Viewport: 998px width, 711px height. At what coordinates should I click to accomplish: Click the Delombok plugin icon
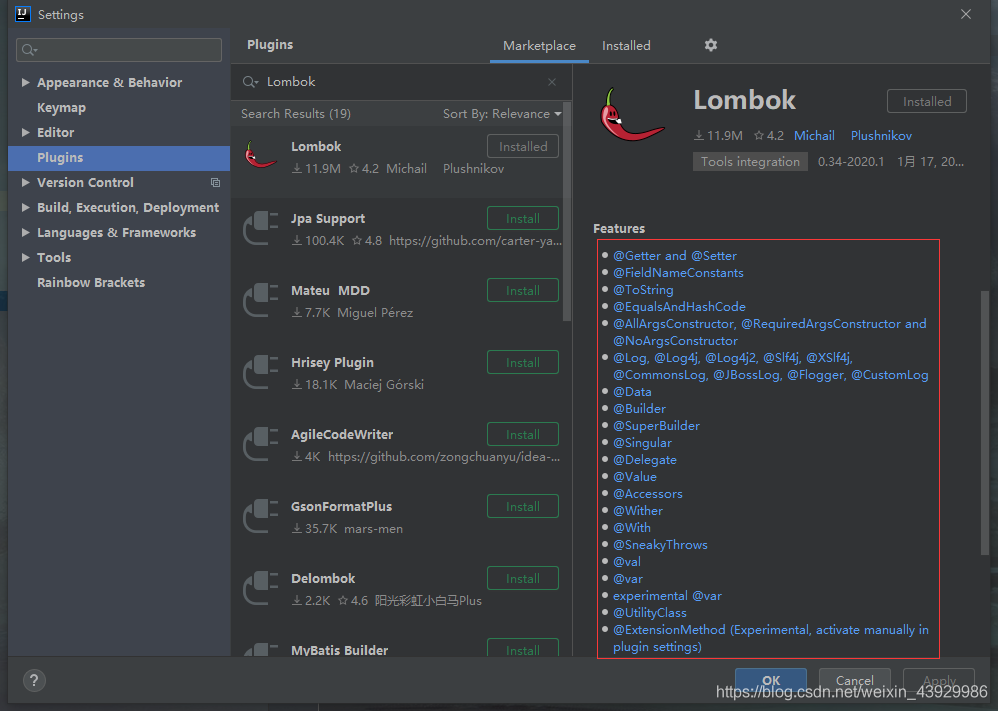click(x=261, y=588)
